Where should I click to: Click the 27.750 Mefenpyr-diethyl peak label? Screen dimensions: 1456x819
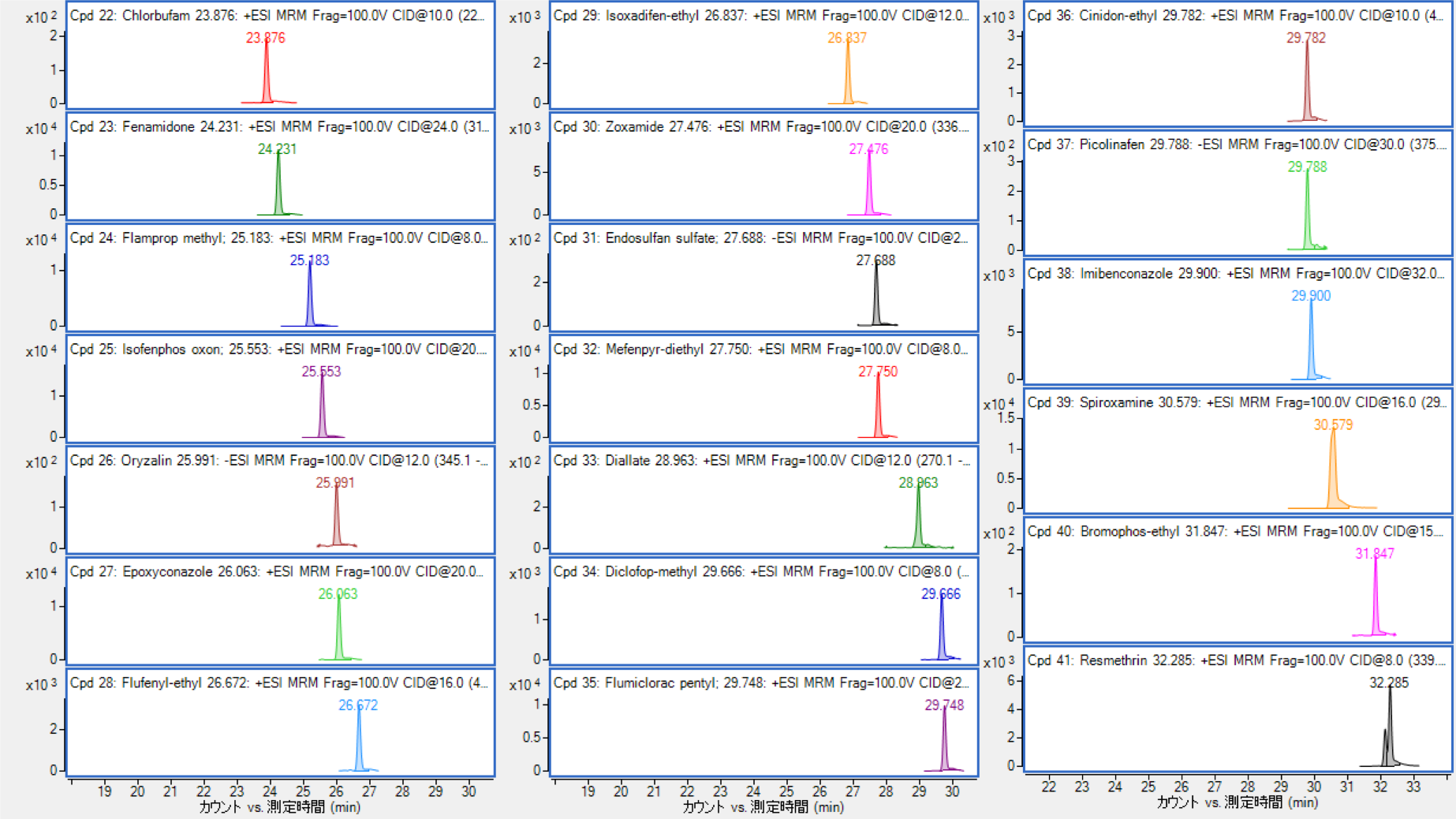click(878, 372)
